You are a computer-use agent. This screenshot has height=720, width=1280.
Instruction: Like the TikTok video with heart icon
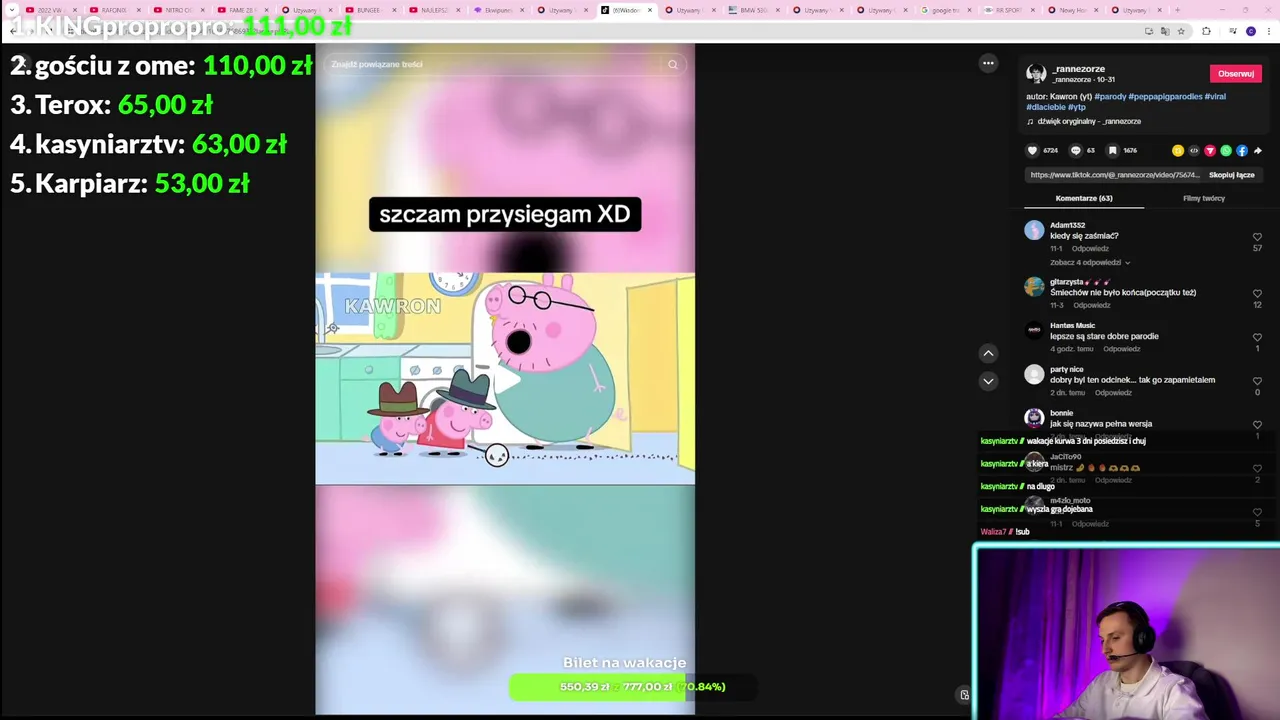1033,151
